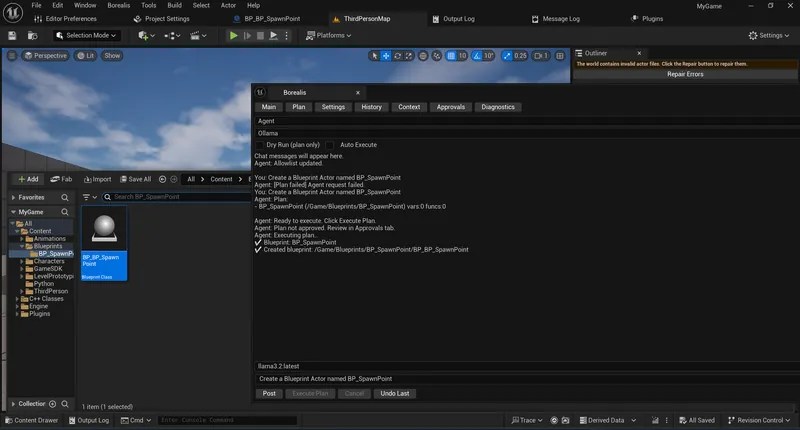Image resolution: width=800 pixels, height=430 pixels.
Task: Open the Perspective view mode dropdown
Action: point(46,56)
